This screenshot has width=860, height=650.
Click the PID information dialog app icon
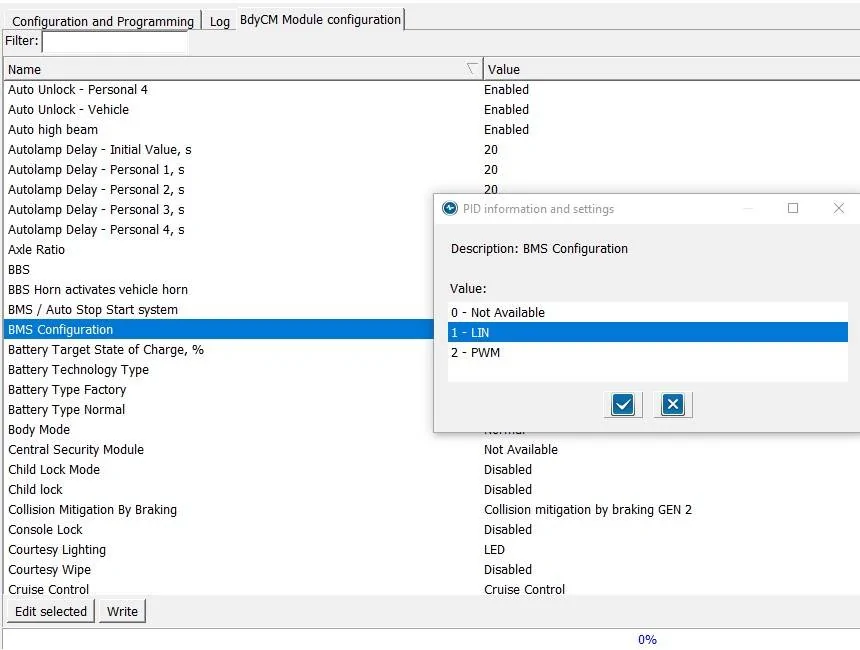(450, 208)
